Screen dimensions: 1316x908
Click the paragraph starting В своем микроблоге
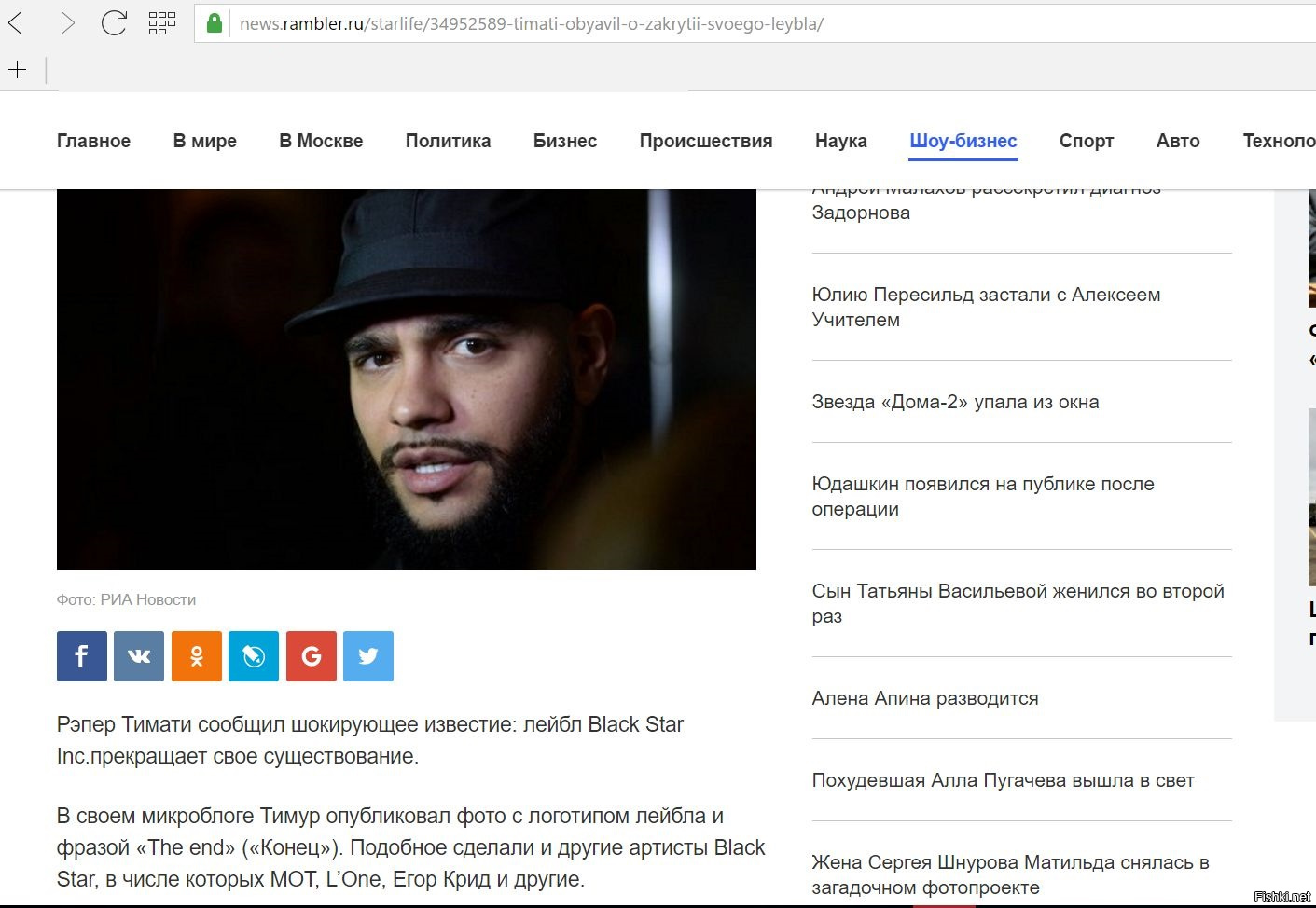click(x=410, y=847)
